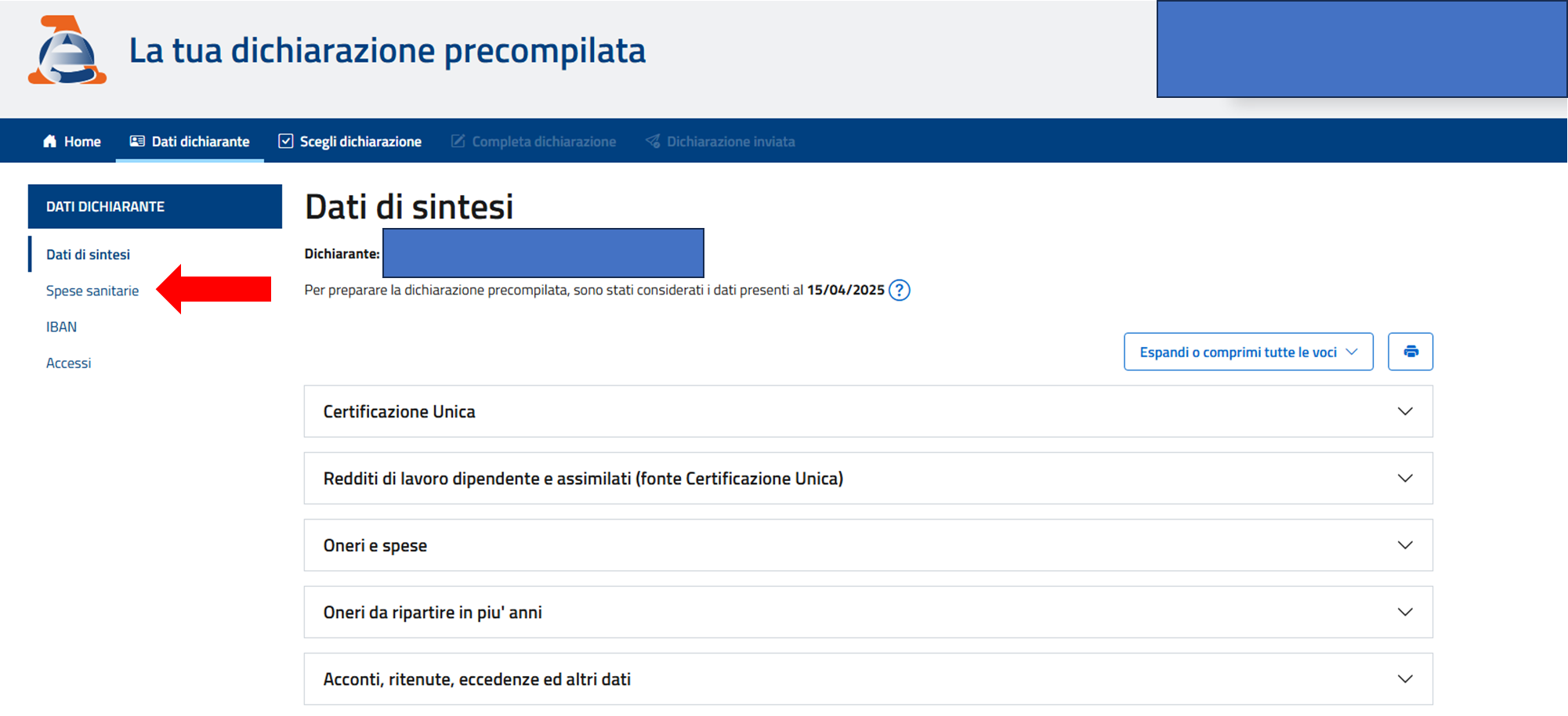Open the IBAN sidebar link
Image resolution: width=1568 pixels, height=716 pixels.
coord(61,327)
